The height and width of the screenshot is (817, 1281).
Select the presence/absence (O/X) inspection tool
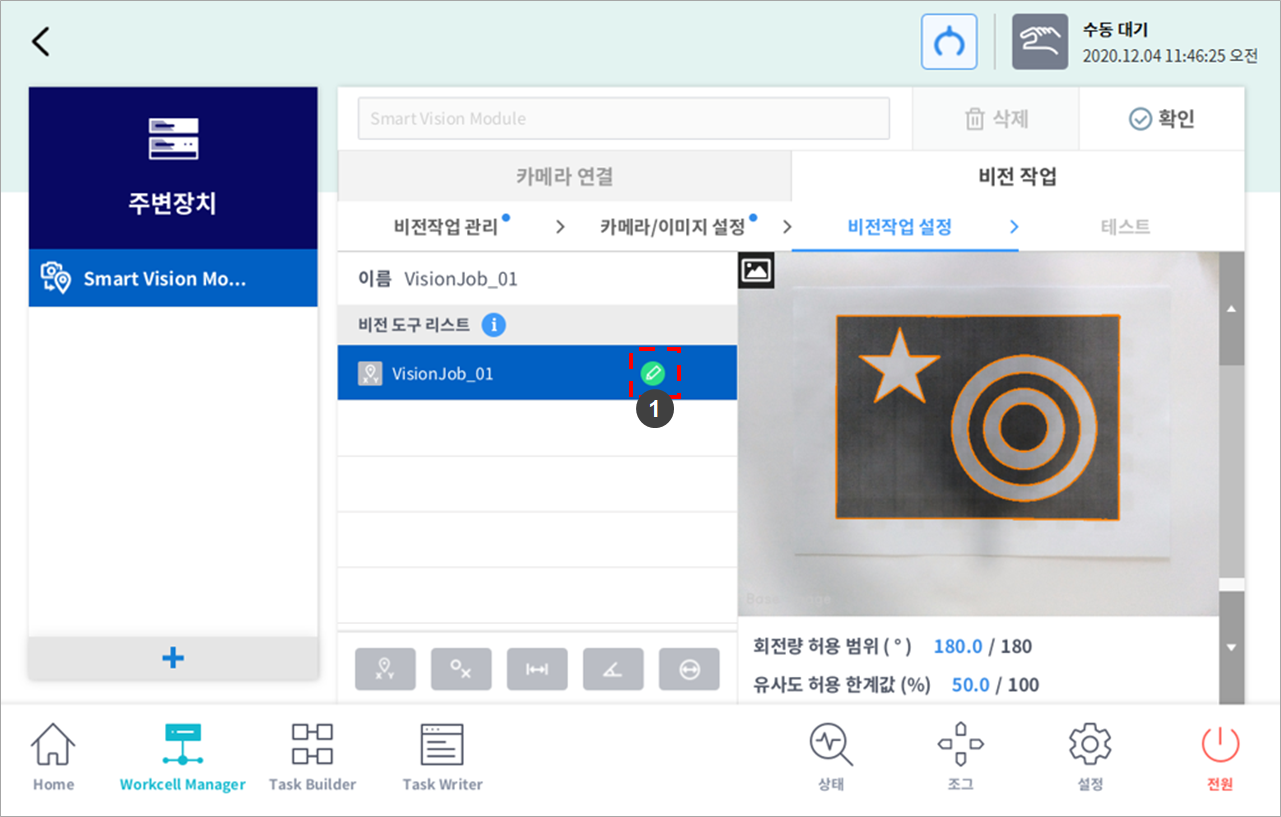461,670
